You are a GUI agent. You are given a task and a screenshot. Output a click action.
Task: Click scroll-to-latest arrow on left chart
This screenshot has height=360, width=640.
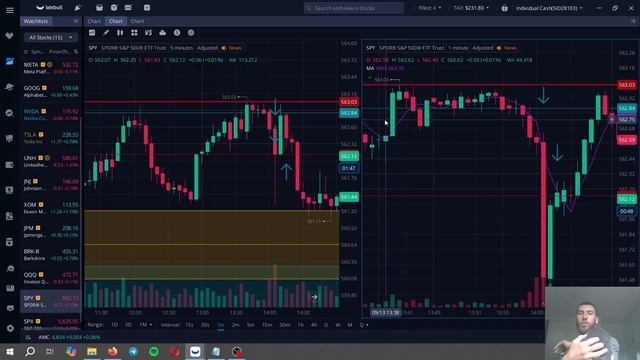[x=314, y=297]
